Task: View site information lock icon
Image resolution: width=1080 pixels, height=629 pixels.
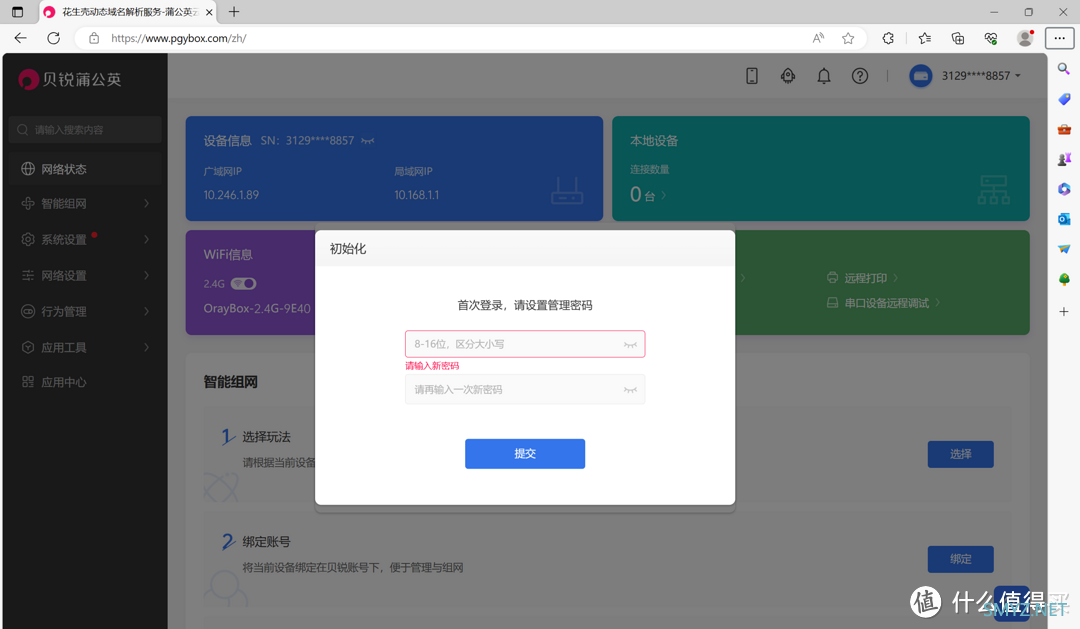Action: pyautogui.click(x=94, y=38)
